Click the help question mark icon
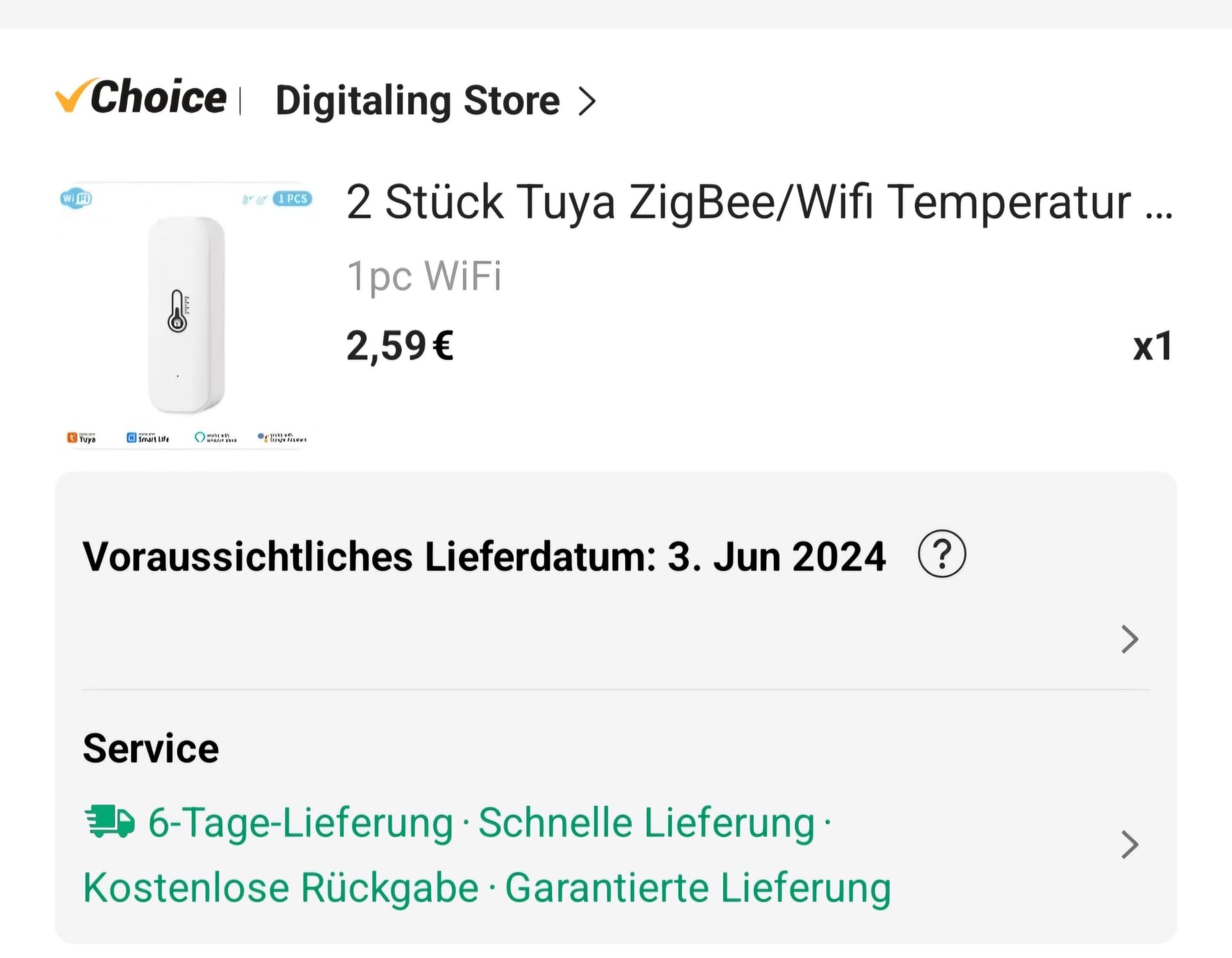 [x=941, y=554]
